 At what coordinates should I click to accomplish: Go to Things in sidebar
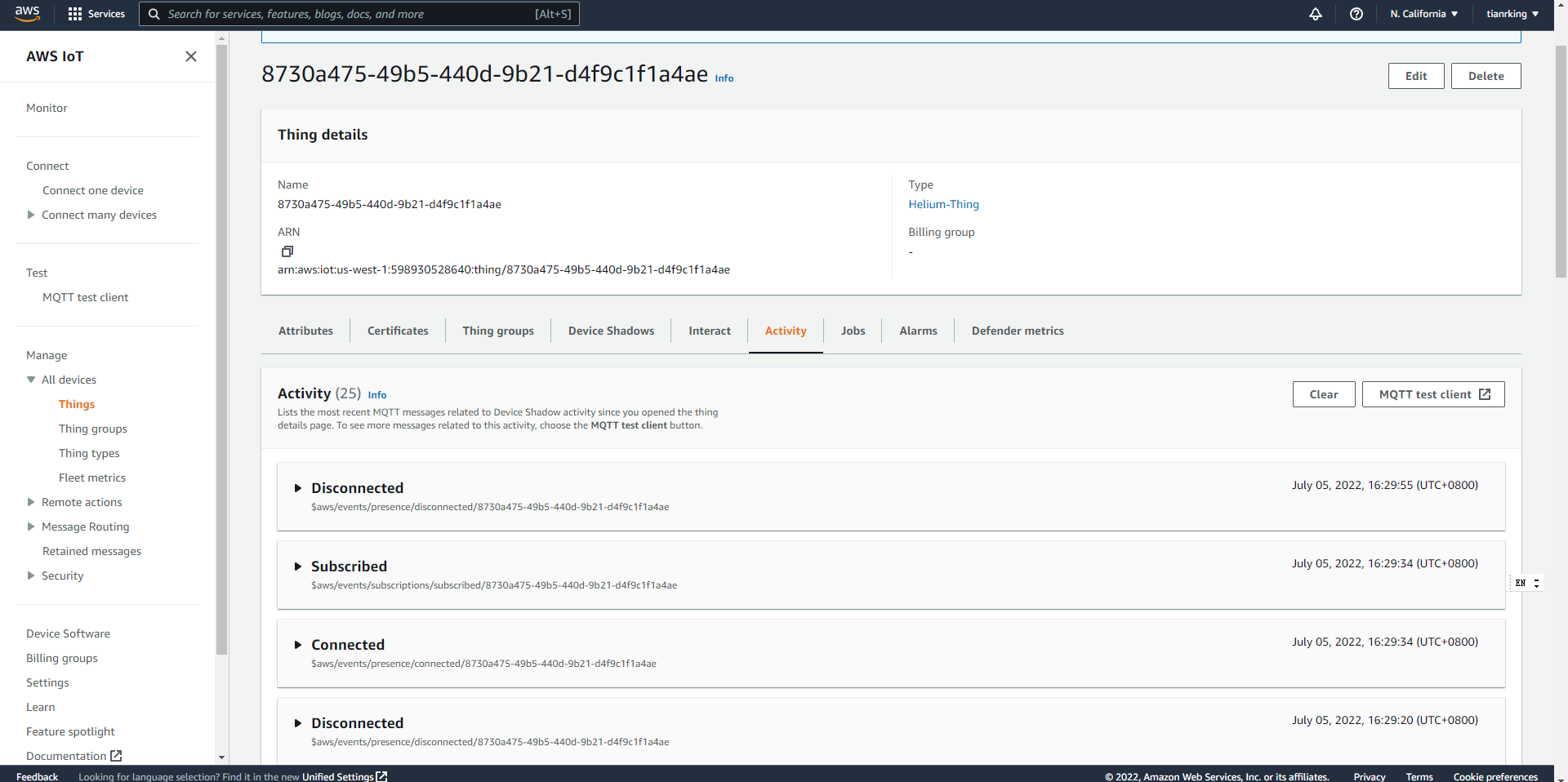(77, 404)
